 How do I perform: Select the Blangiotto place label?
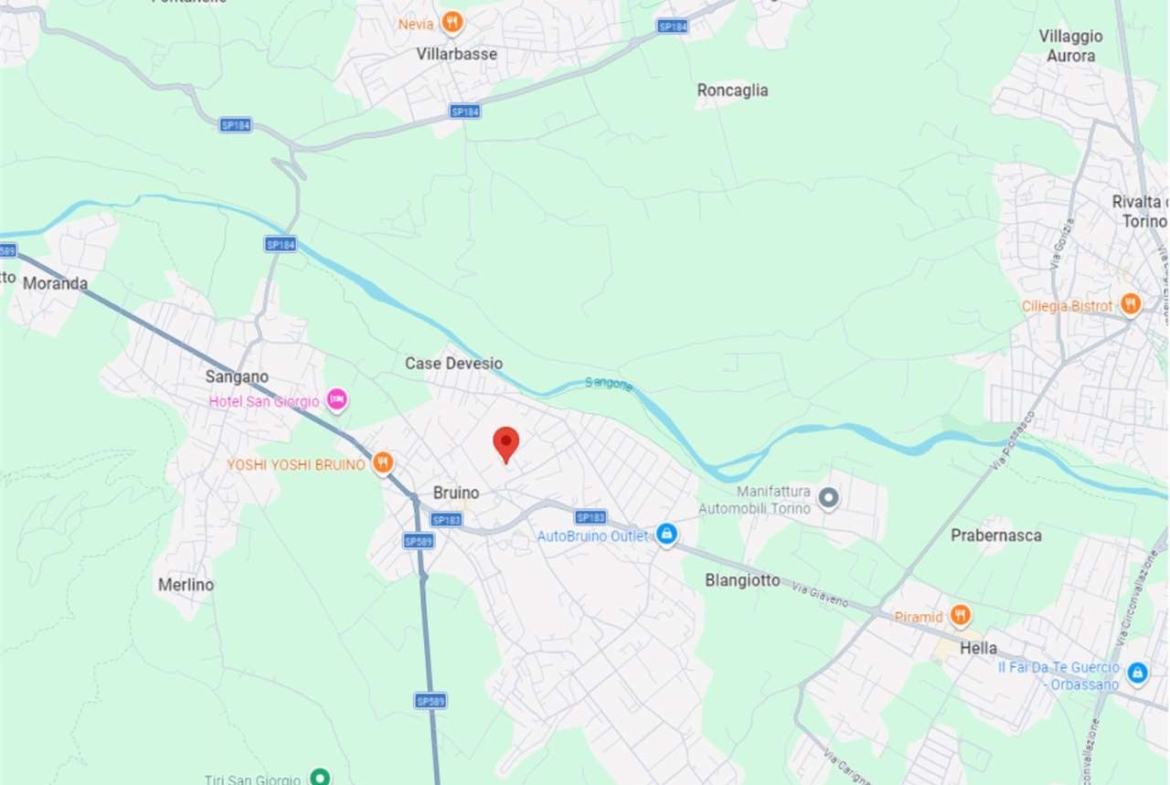click(742, 580)
